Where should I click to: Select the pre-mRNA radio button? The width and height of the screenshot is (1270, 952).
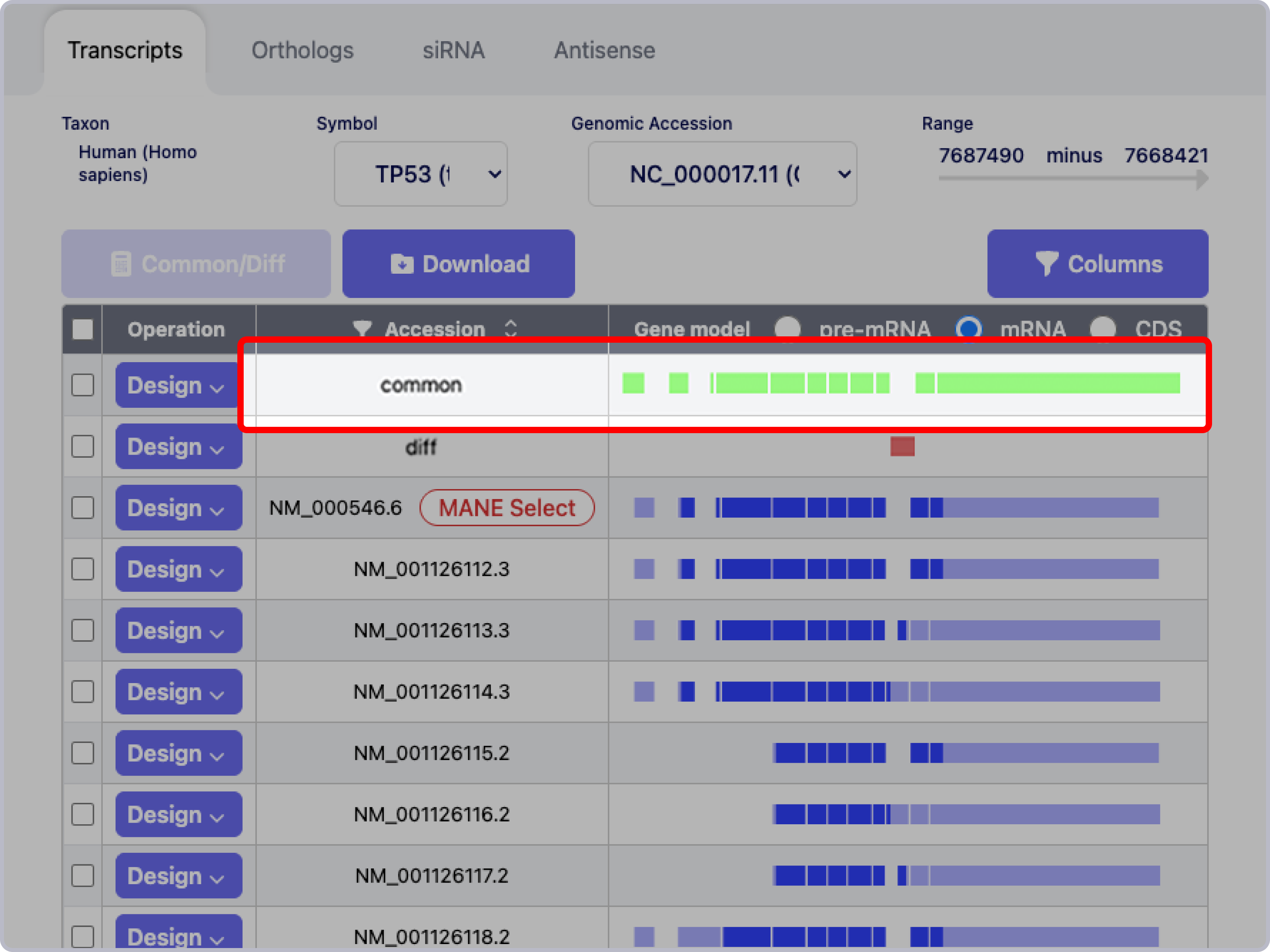tap(787, 329)
